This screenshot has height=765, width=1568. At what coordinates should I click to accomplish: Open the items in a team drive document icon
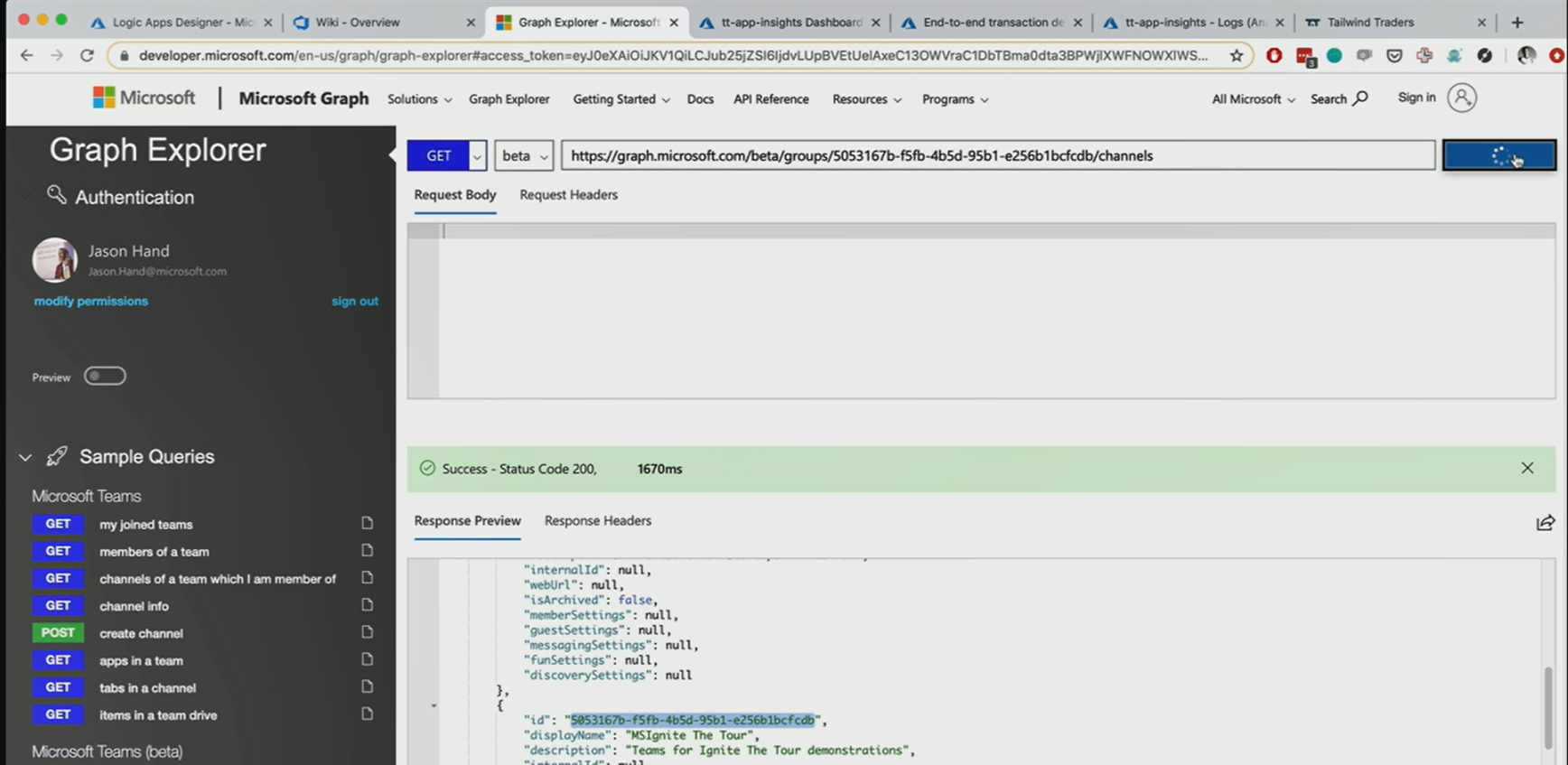pos(367,714)
